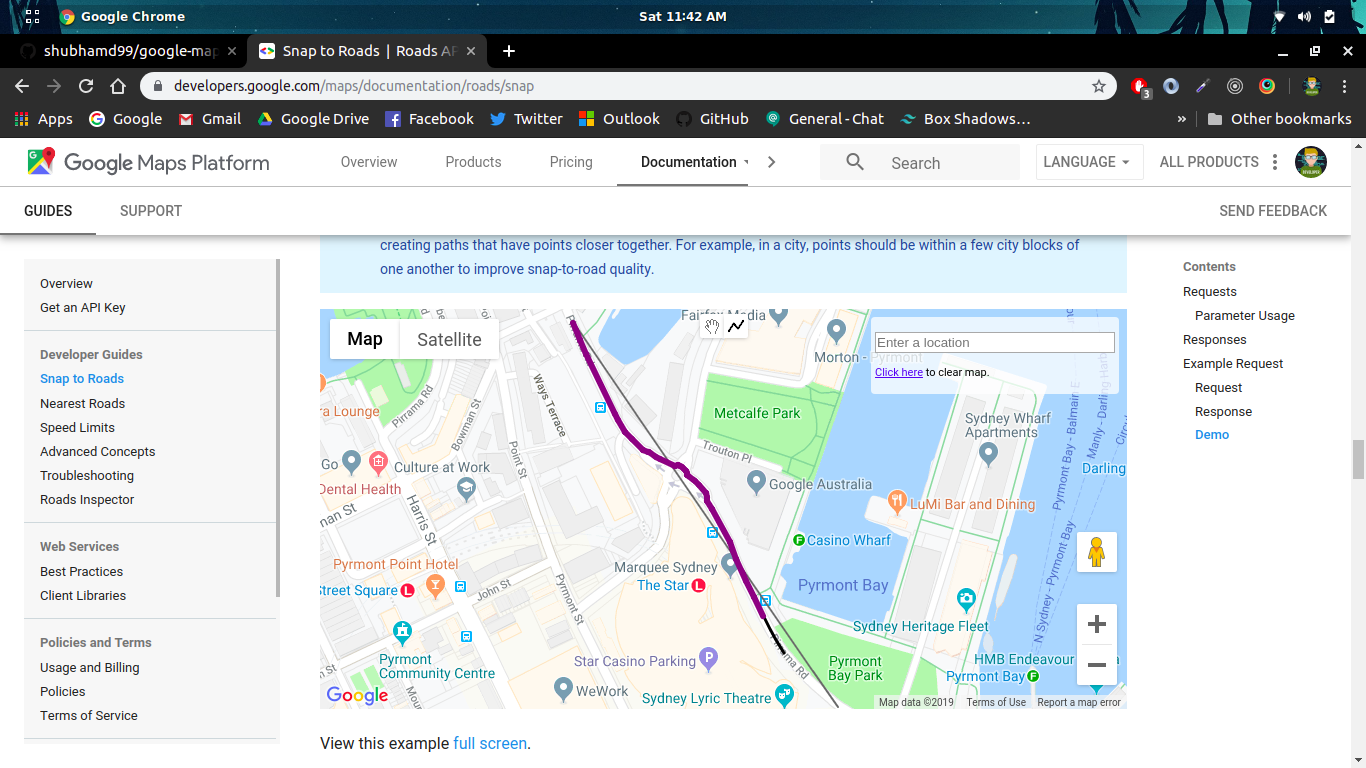Open the system volume indicator
The image size is (1366, 768).
click(x=1304, y=16)
